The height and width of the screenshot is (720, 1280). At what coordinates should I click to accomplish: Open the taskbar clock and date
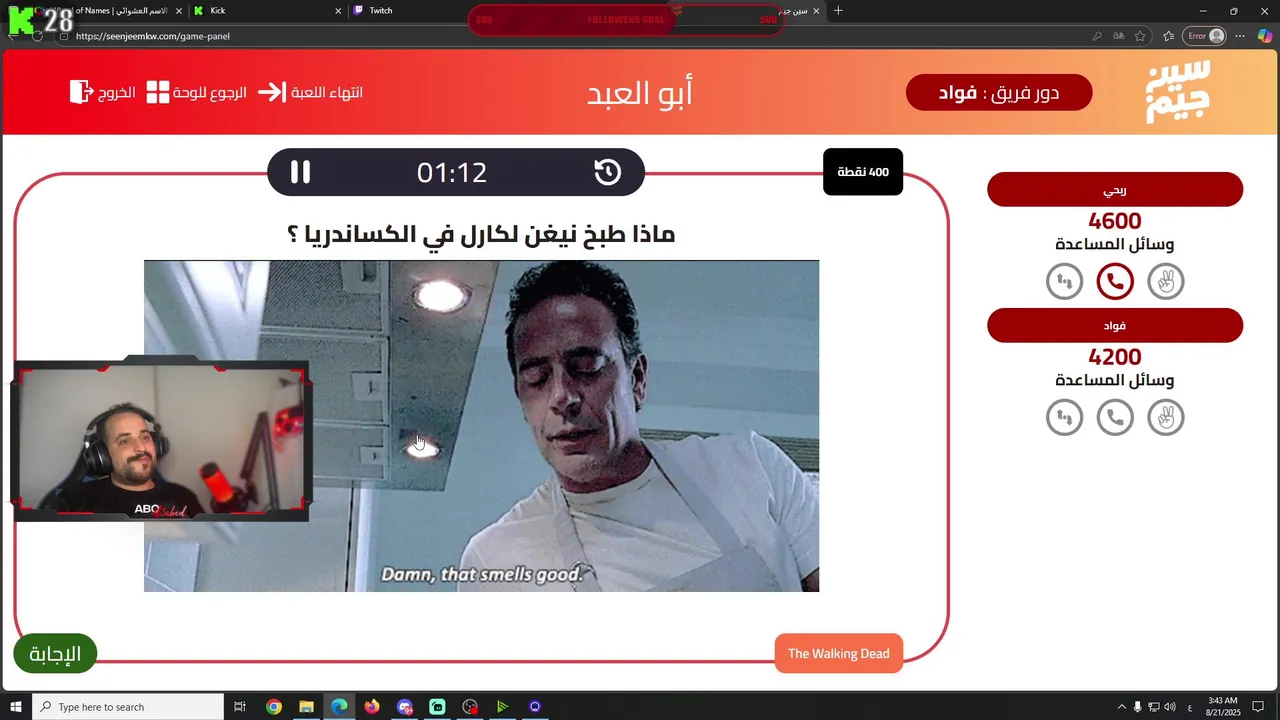click(x=1223, y=707)
